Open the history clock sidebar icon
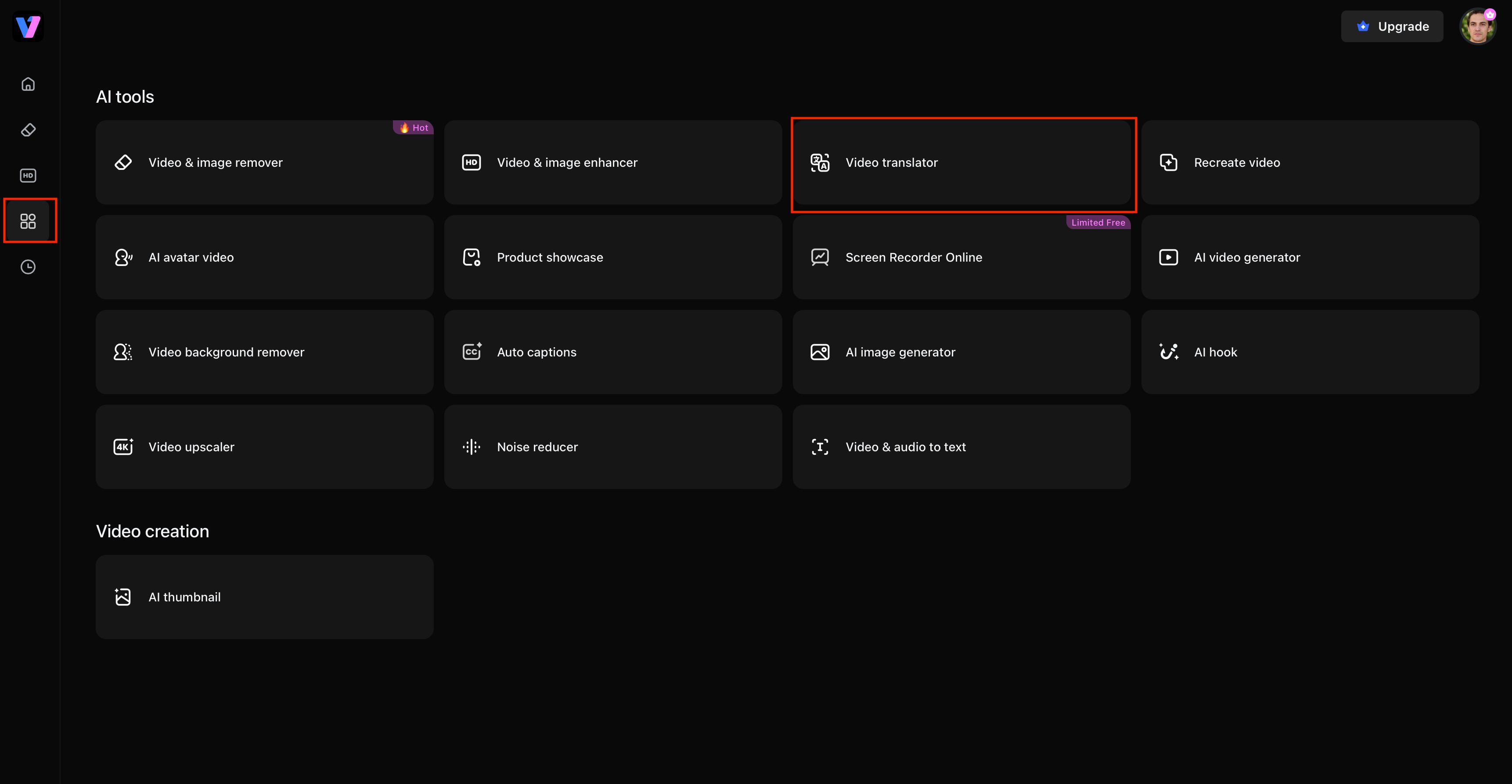Viewport: 1512px width, 784px height. coord(28,267)
